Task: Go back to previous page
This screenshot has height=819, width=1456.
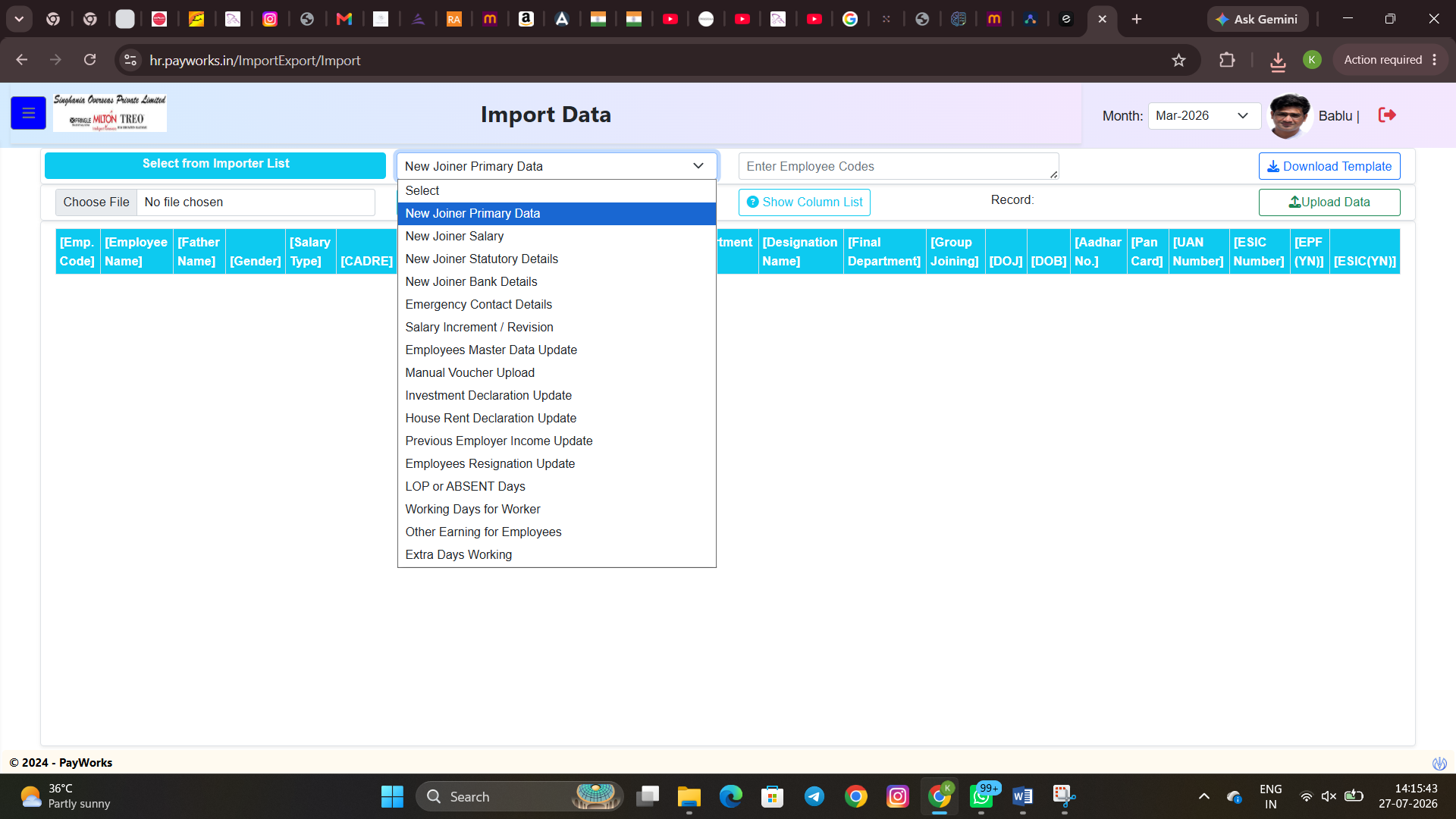Action: click(22, 60)
